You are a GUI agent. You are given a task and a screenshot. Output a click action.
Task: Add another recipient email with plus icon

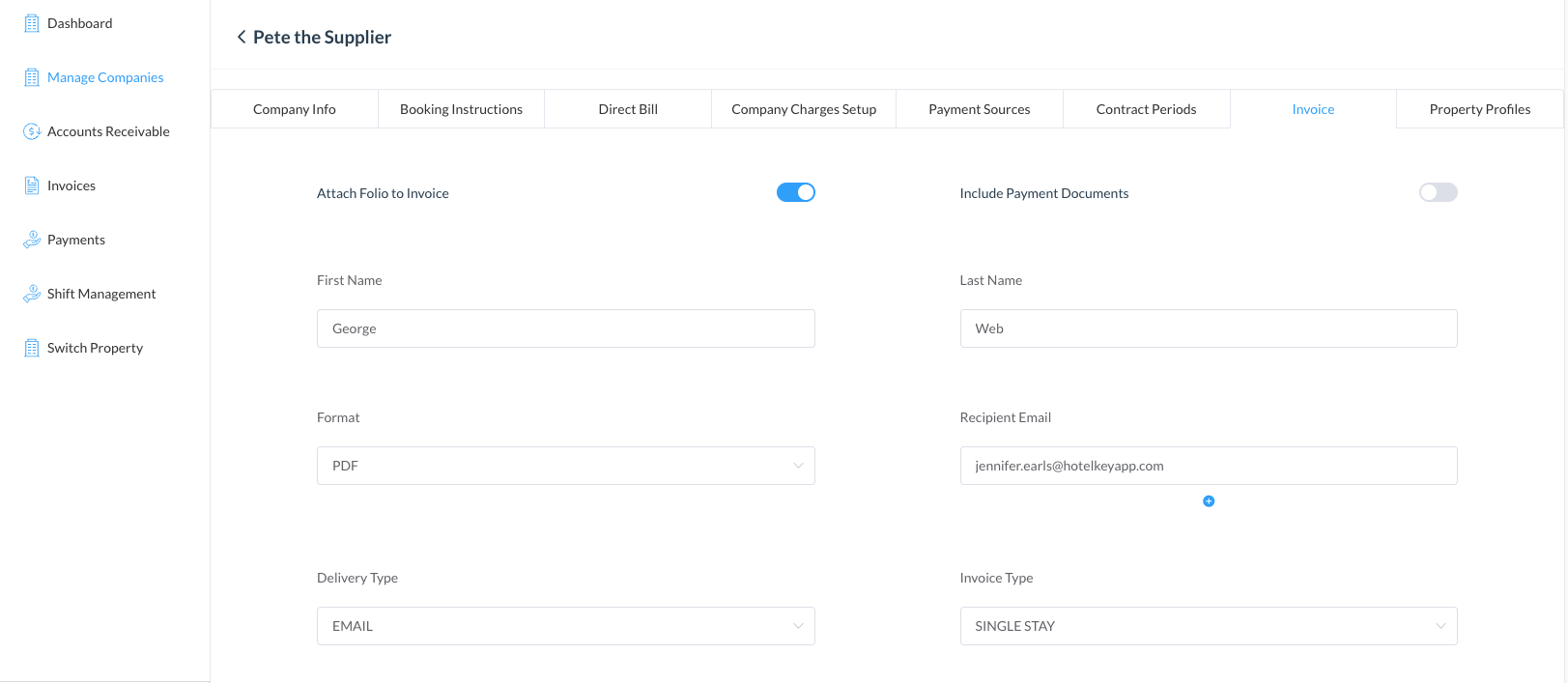click(x=1208, y=501)
